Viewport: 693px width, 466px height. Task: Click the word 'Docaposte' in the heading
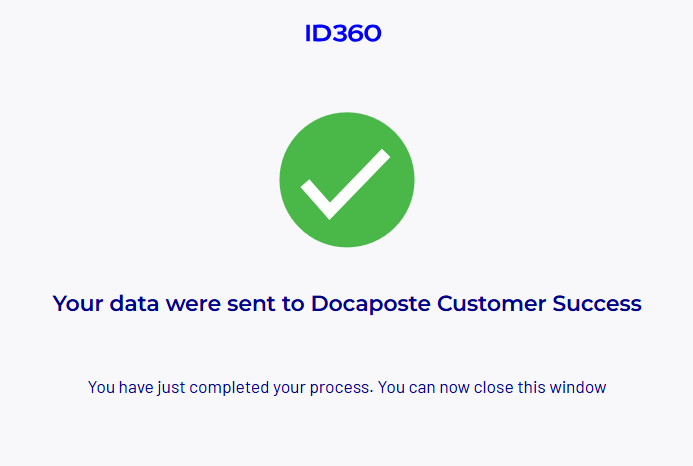[371, 303]
